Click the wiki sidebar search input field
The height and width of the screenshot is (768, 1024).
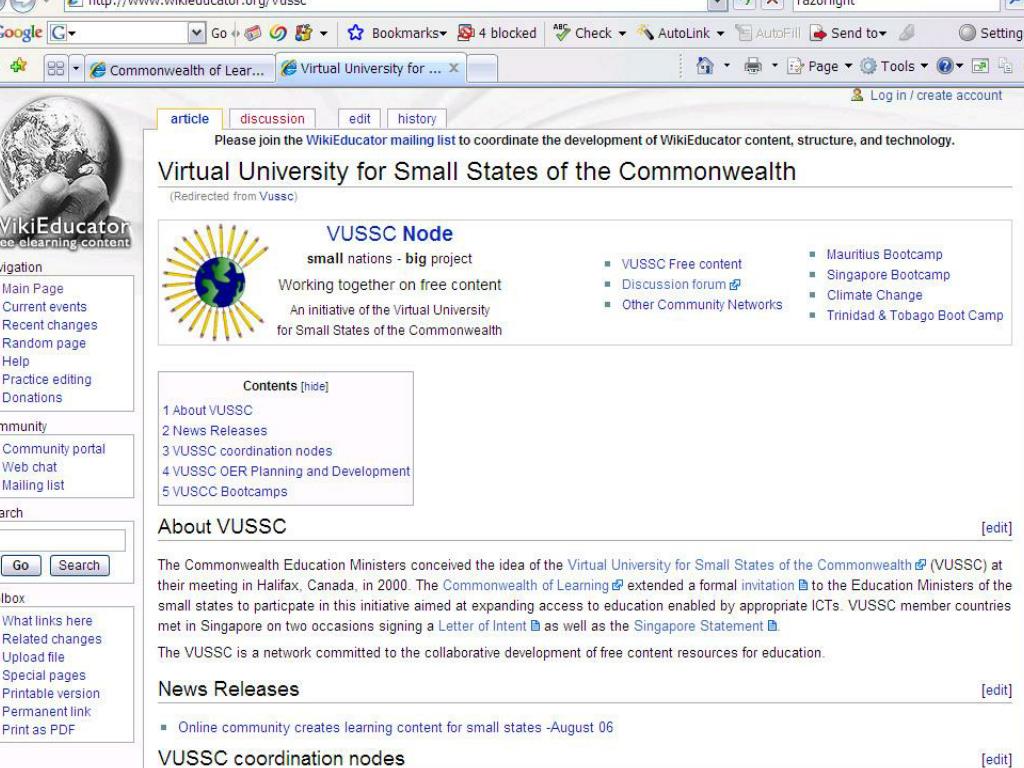63,541
